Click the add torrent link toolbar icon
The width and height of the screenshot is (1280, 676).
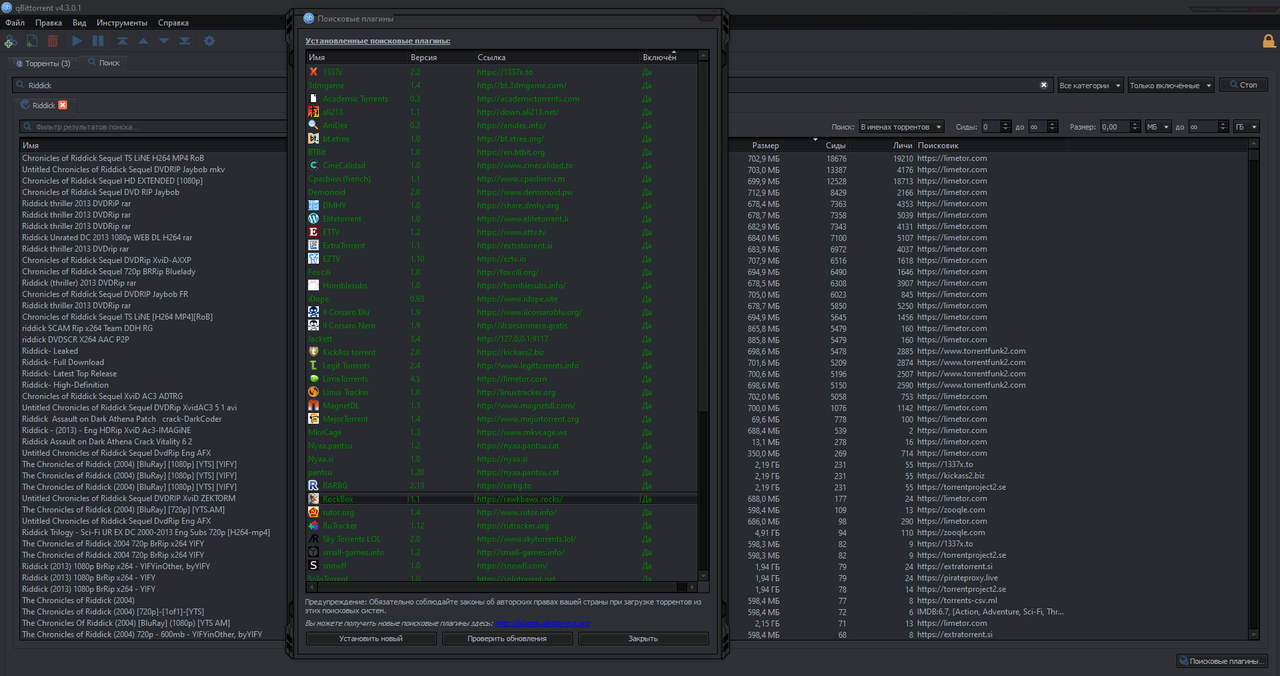coord(10,41)
